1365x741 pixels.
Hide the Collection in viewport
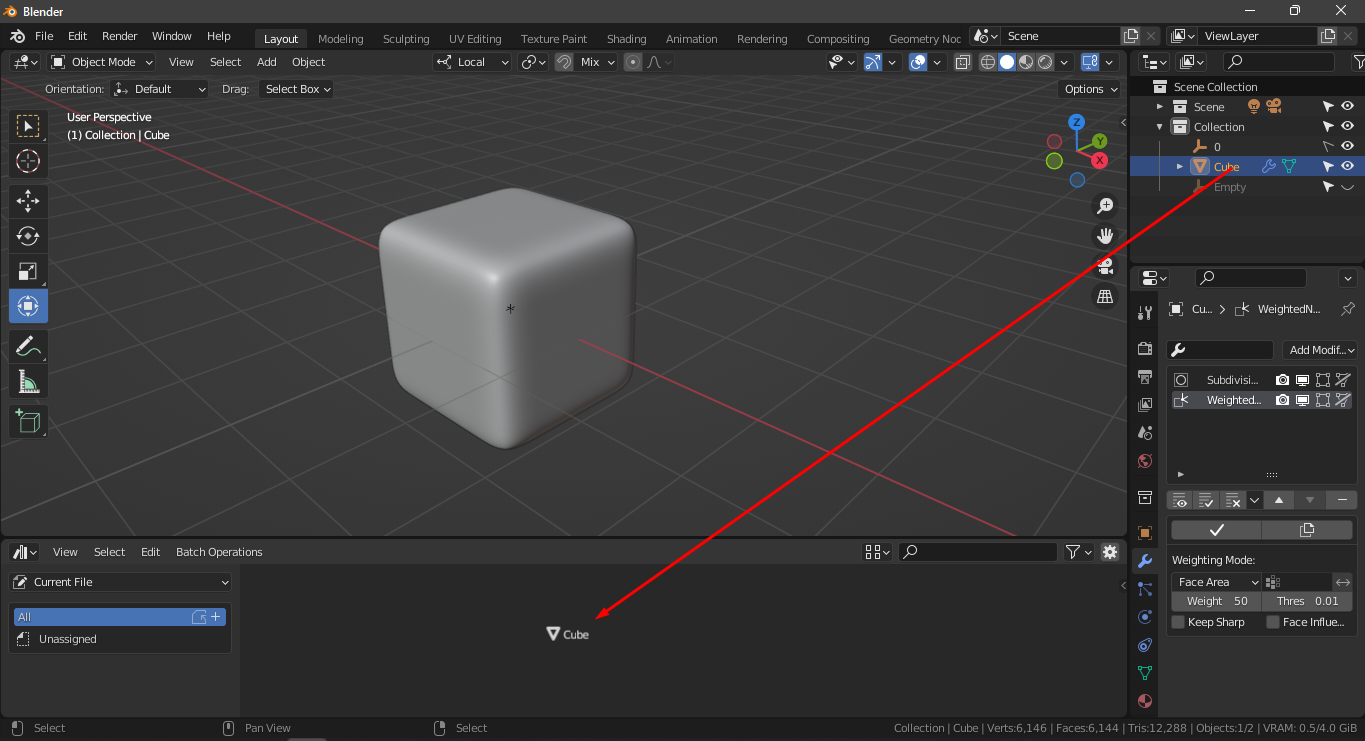[1347, 127]
